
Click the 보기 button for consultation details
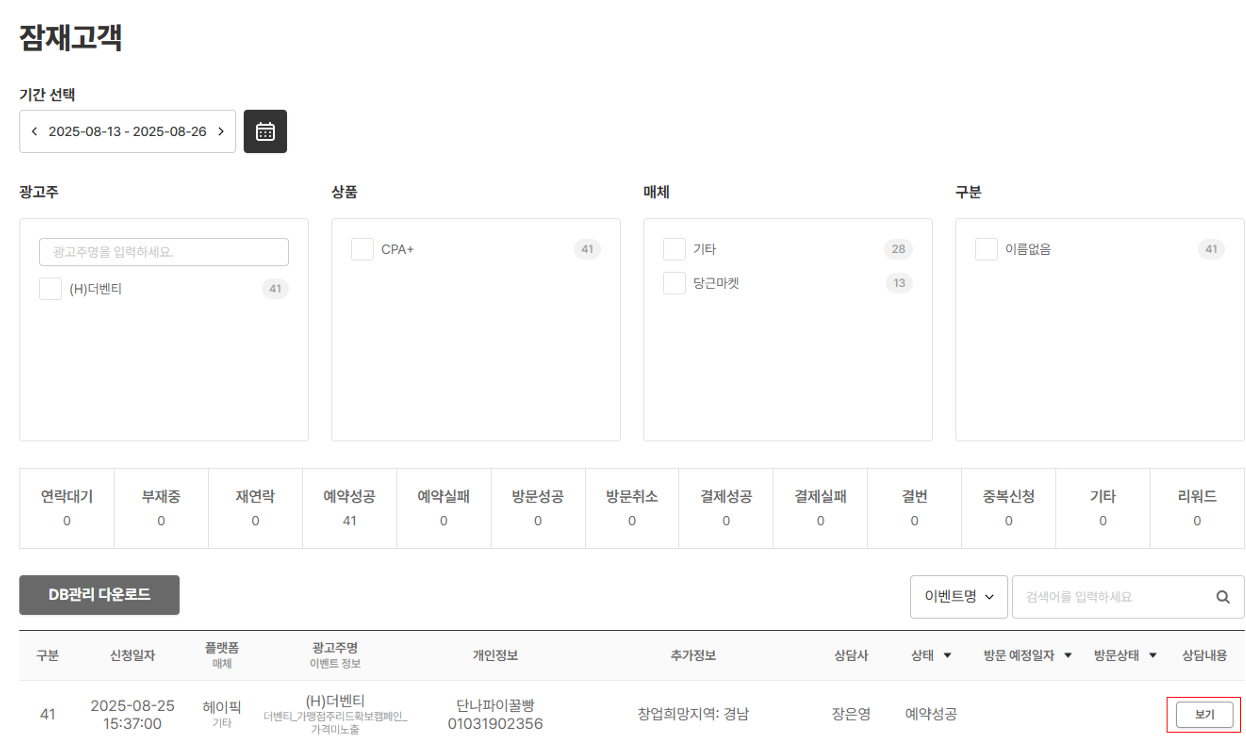(x=1205, y=713)
